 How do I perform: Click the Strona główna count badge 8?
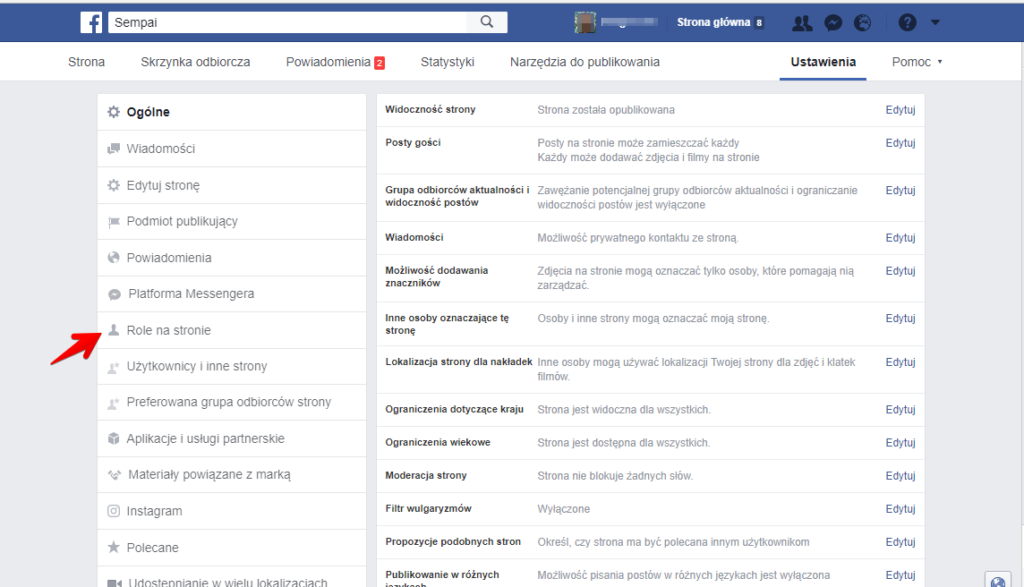[759, 23]
